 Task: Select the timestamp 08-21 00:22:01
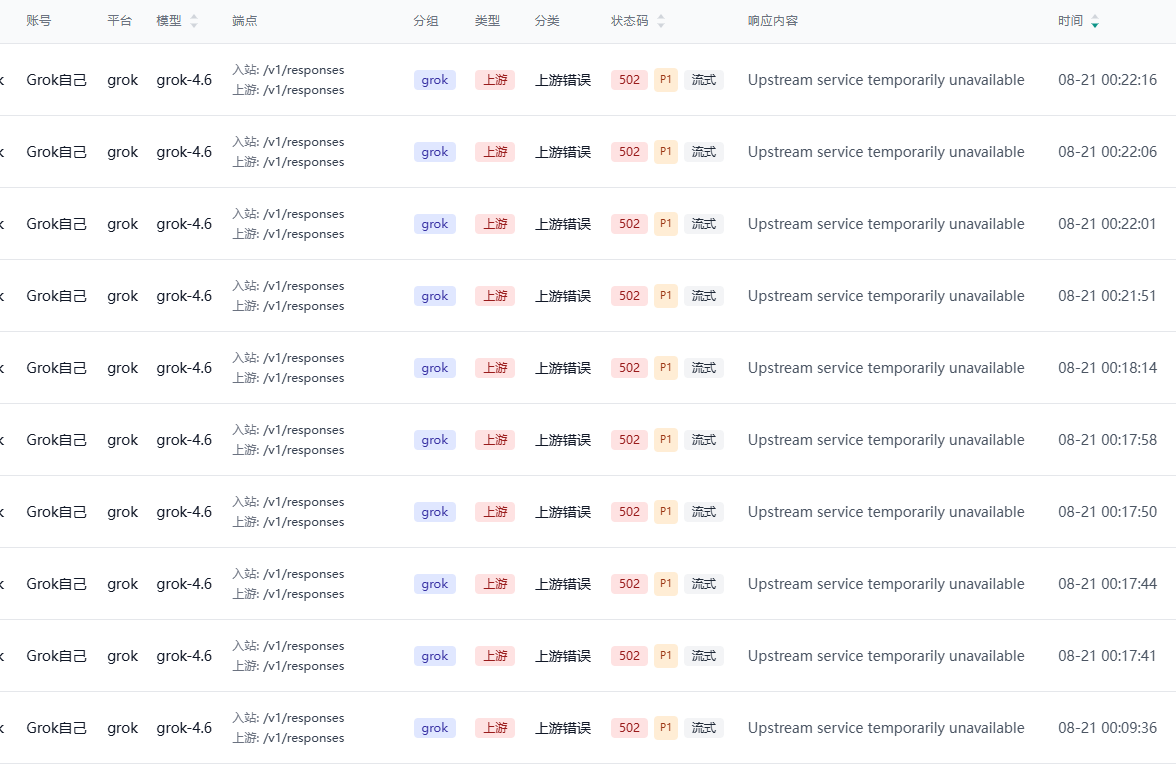click(1108, 224)
